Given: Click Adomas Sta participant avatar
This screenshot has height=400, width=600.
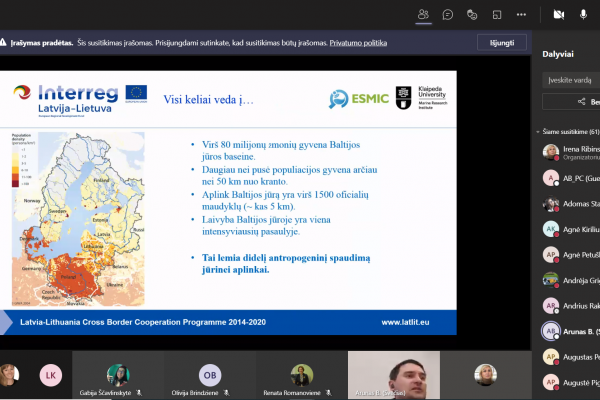Looking at the screenshot, I should [x=551, y=204].
